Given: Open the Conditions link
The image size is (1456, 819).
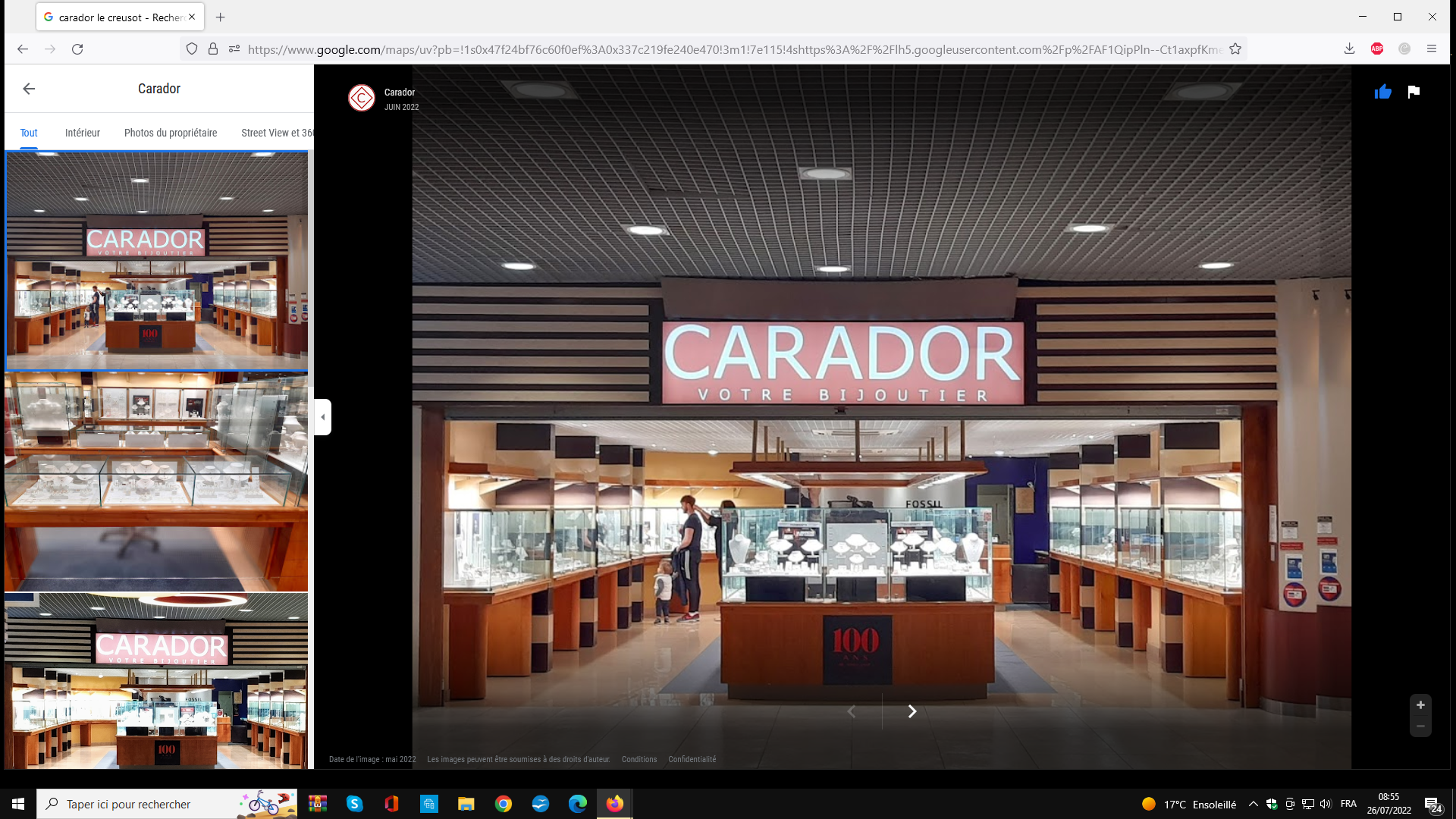Looking at the screenshot, I should [639, 759].
